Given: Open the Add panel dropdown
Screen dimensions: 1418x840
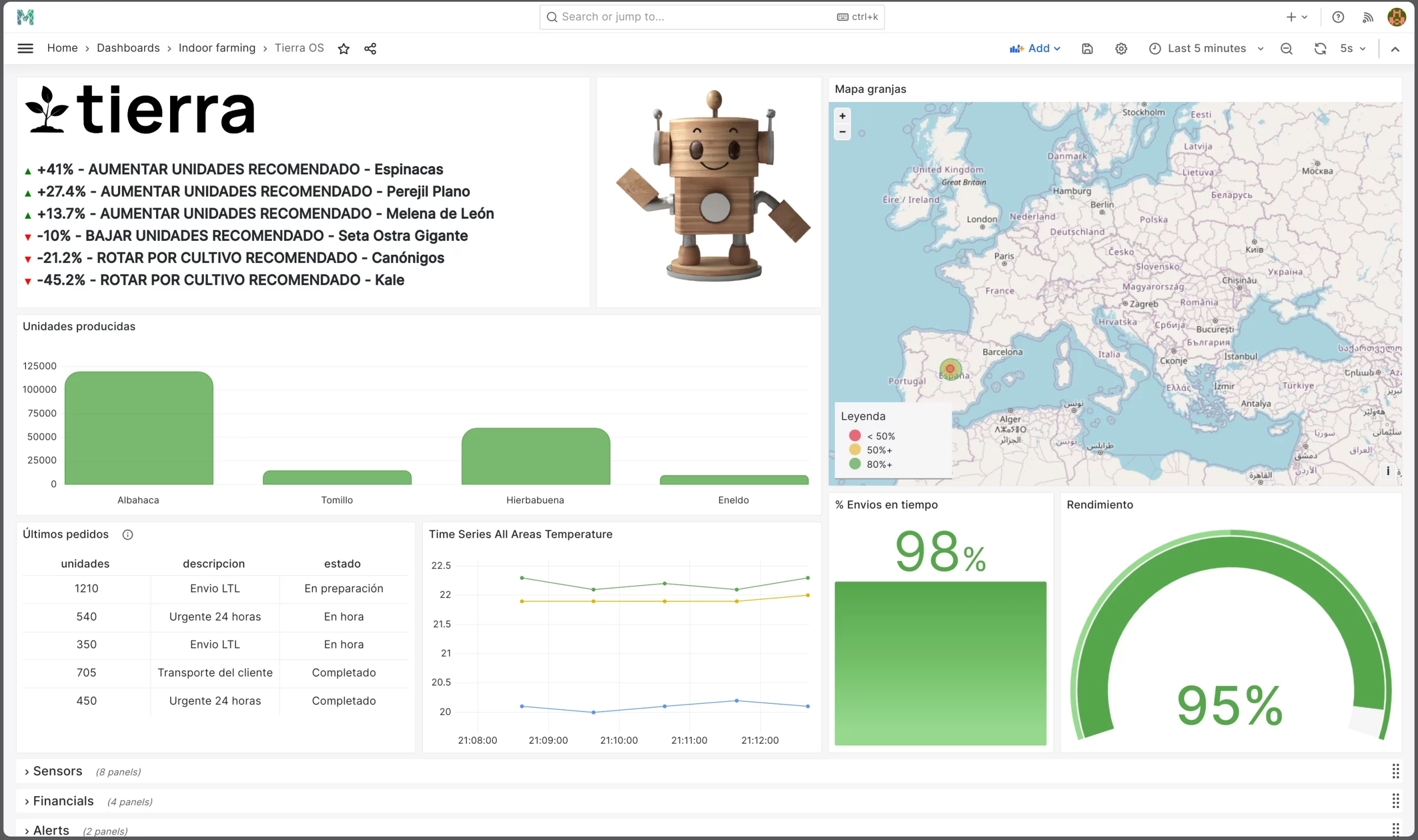Looking at the screenshot, I should click(1036, 48).
